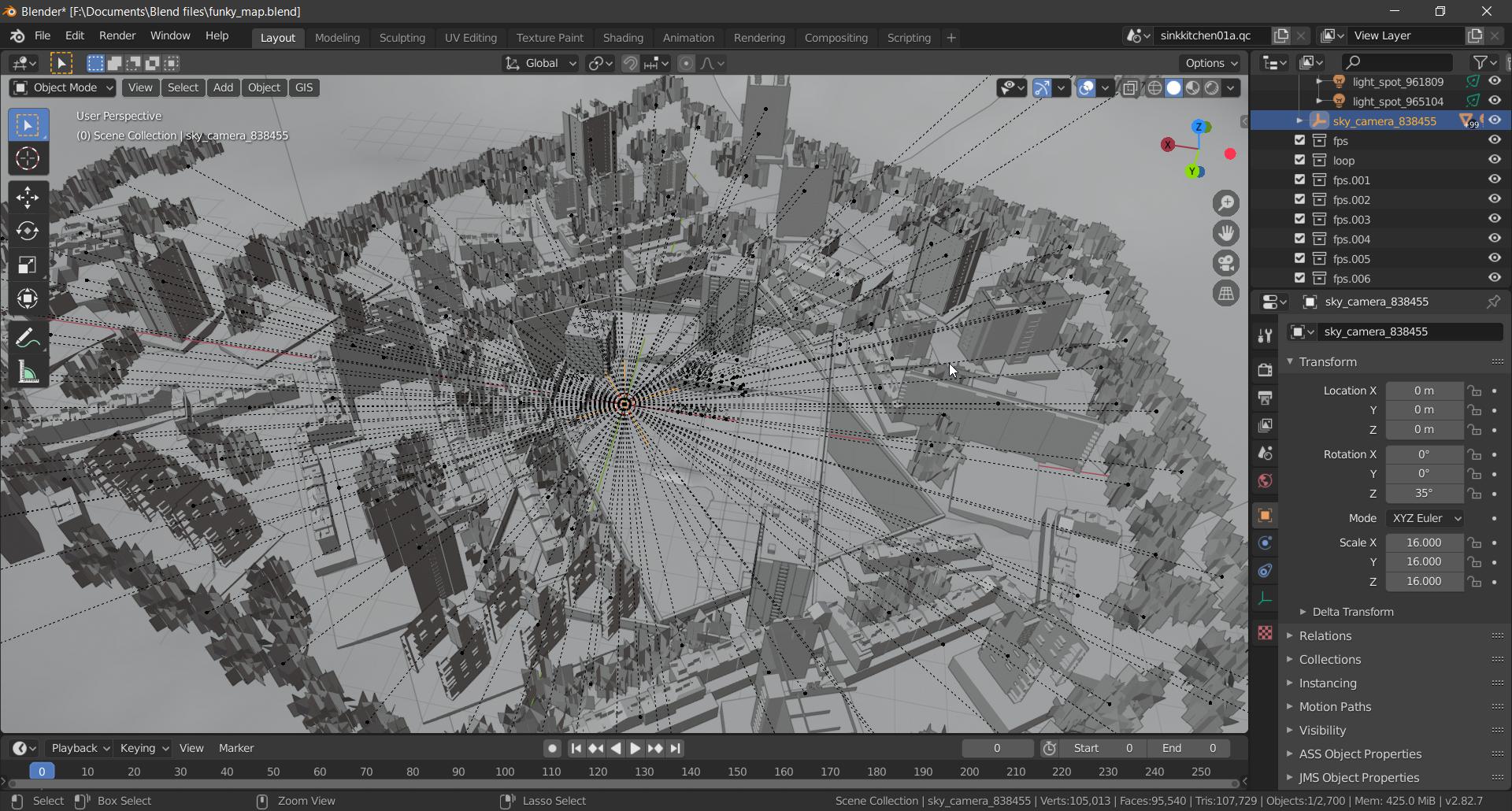
Task: Toggle the camera view icon
Action: (1226, 264)
